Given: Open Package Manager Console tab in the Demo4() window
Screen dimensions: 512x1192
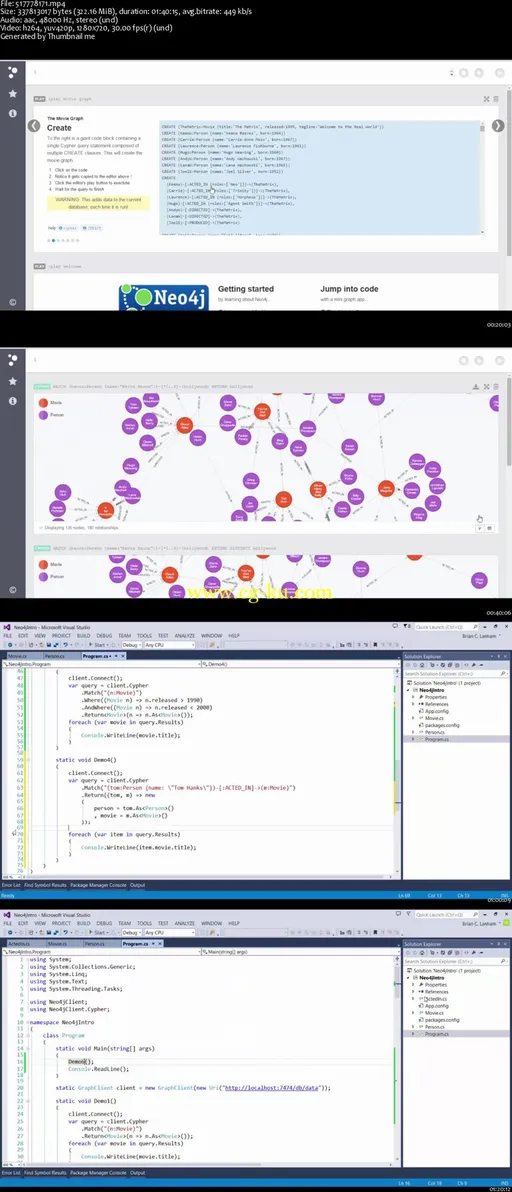Looking at the screenshot, I should coord(98,885).
